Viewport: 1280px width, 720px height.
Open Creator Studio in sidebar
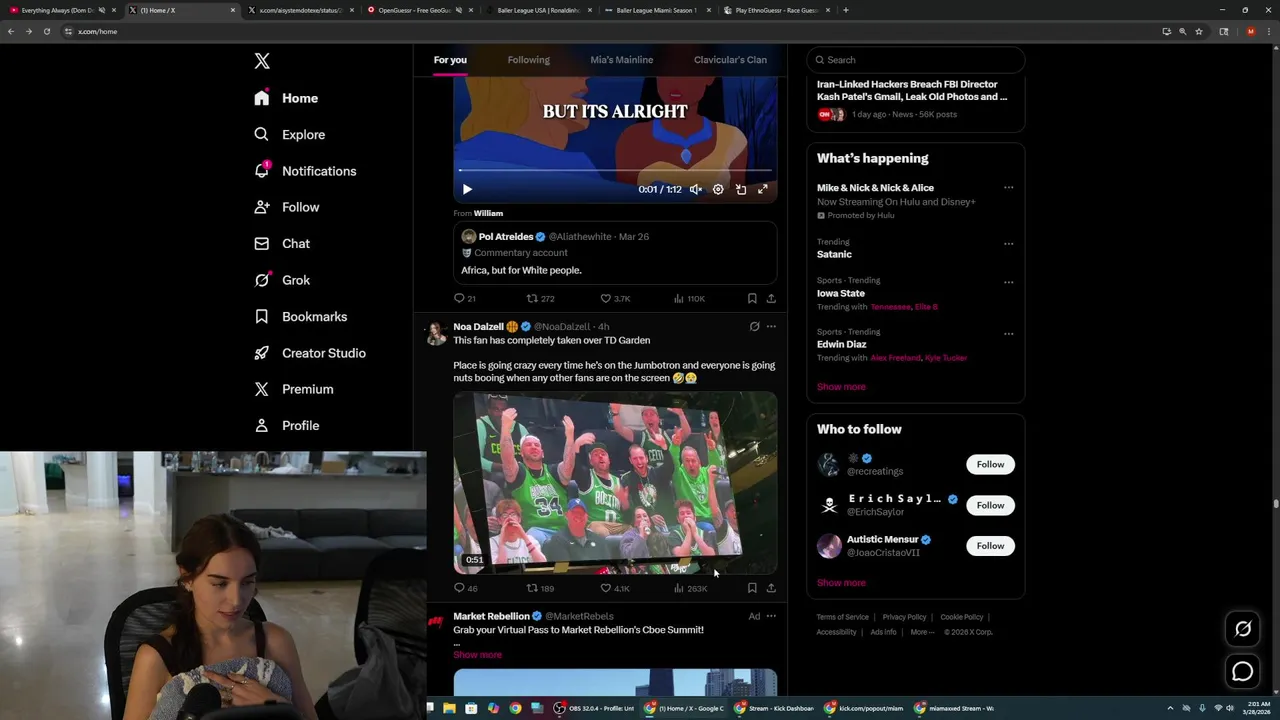click(x=309, y=353)
